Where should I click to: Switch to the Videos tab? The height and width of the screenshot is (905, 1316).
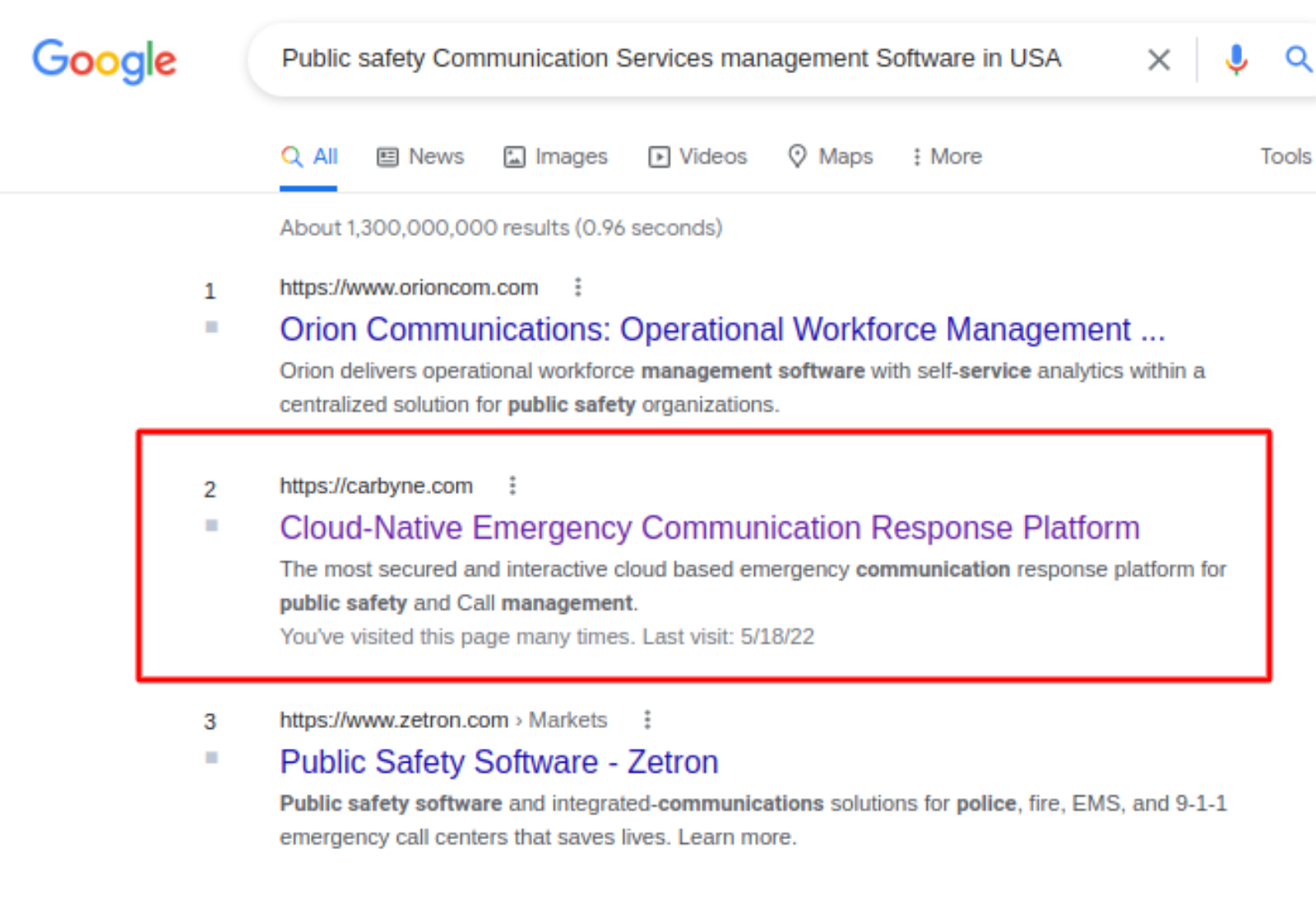(697, 156)
